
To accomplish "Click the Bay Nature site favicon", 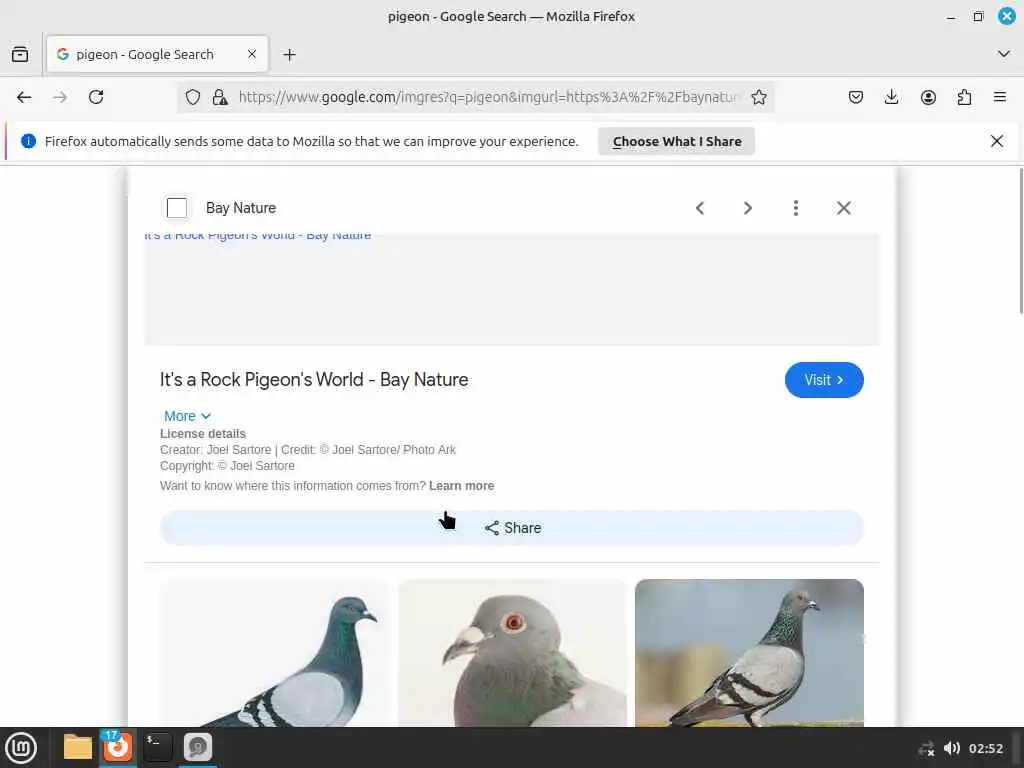I will tap(177, 208).
